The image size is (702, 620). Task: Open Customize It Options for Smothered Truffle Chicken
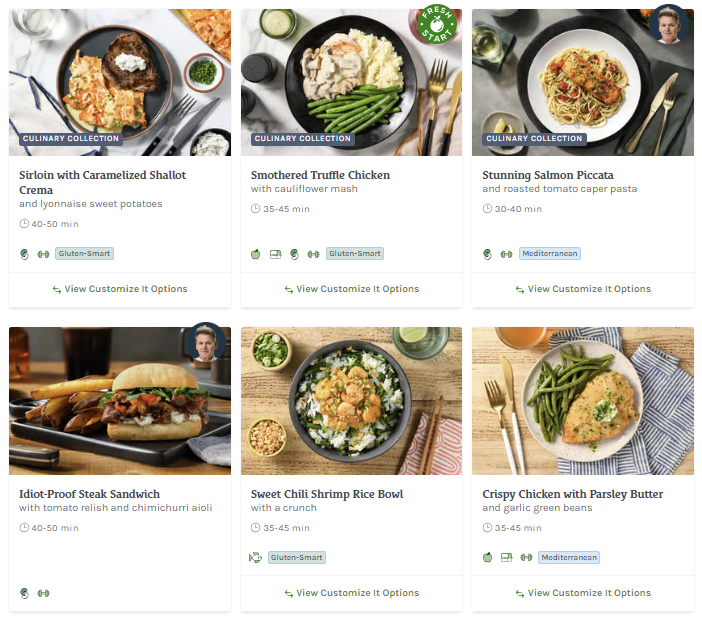(351, 289)
